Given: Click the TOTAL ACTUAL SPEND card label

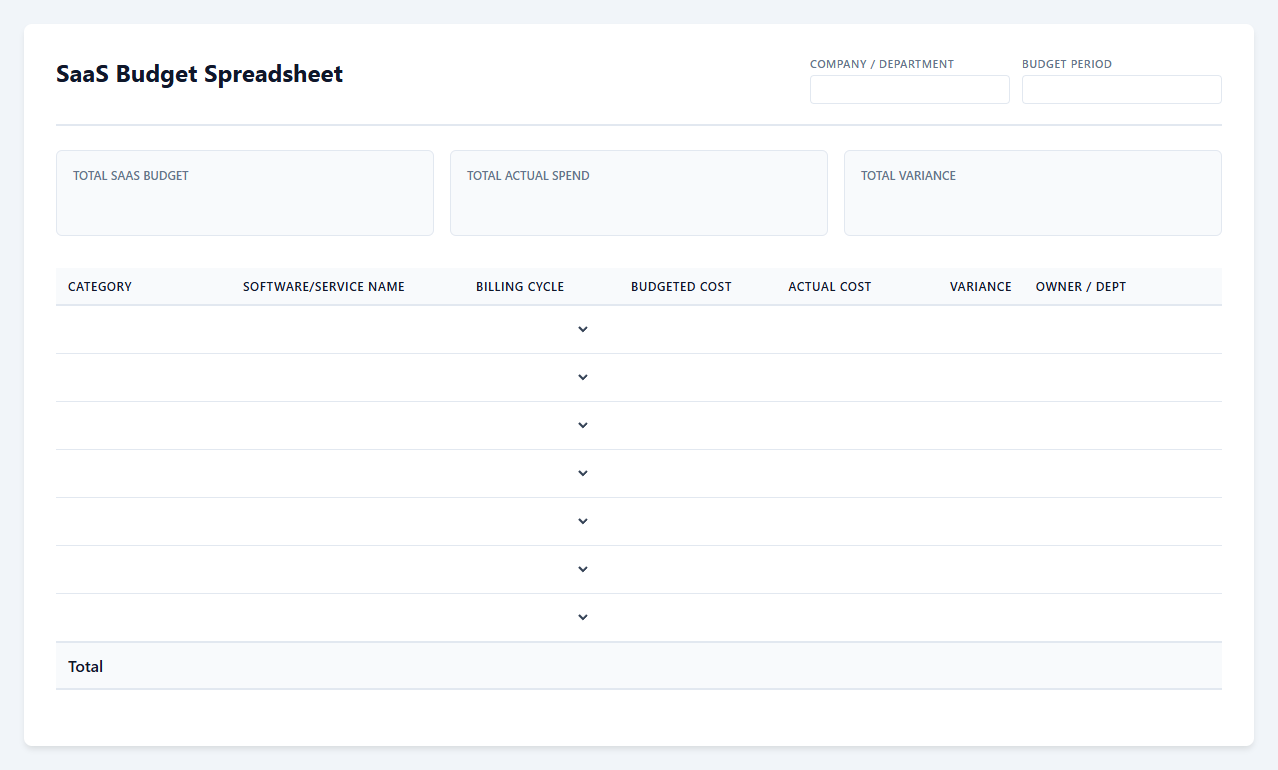Looking at the screenshot, I should coord(528,176).
